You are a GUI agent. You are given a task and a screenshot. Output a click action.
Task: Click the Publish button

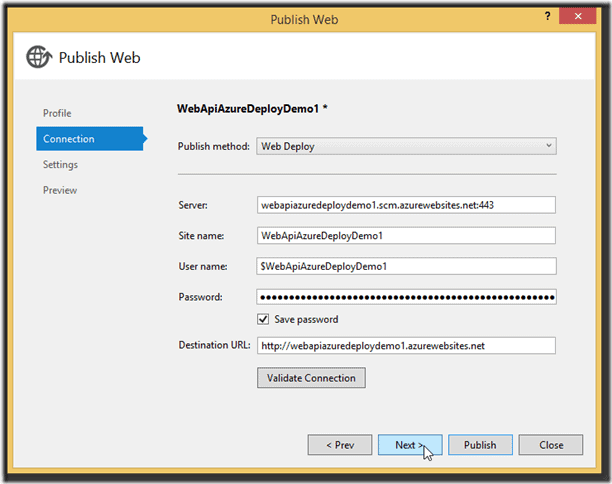(x=480, y=445)
